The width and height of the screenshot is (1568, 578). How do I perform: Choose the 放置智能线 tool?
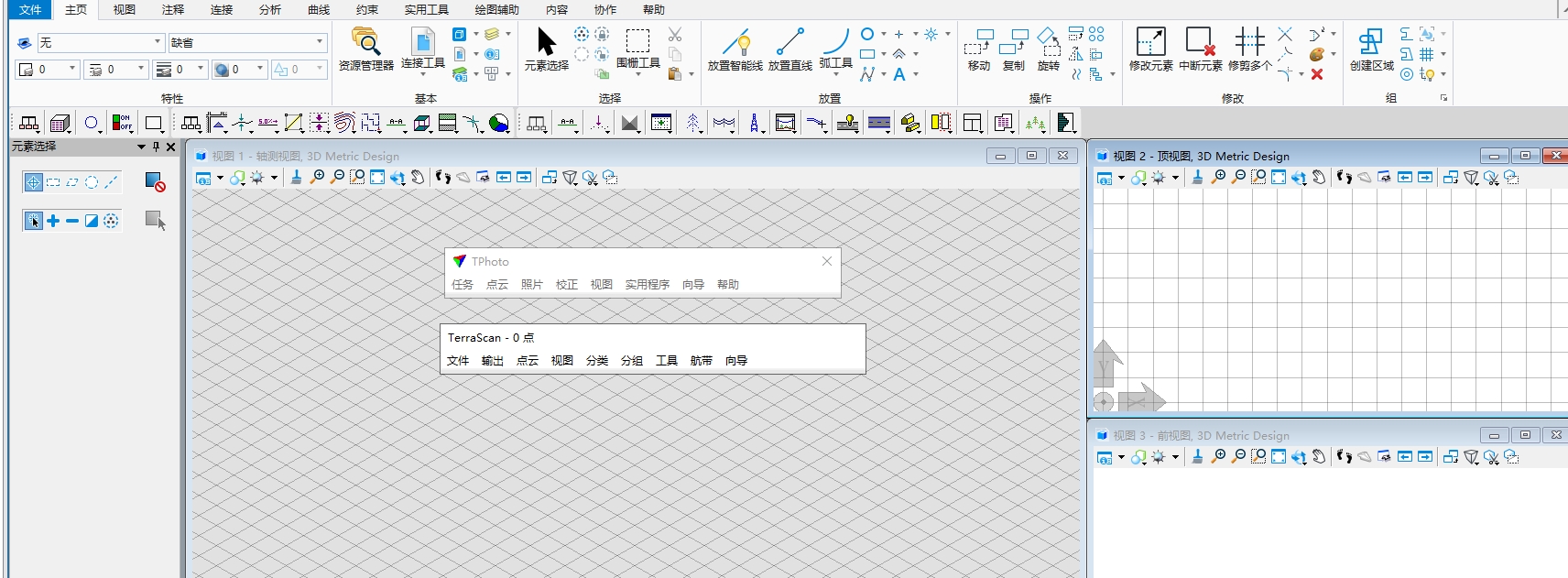point(735,49)
